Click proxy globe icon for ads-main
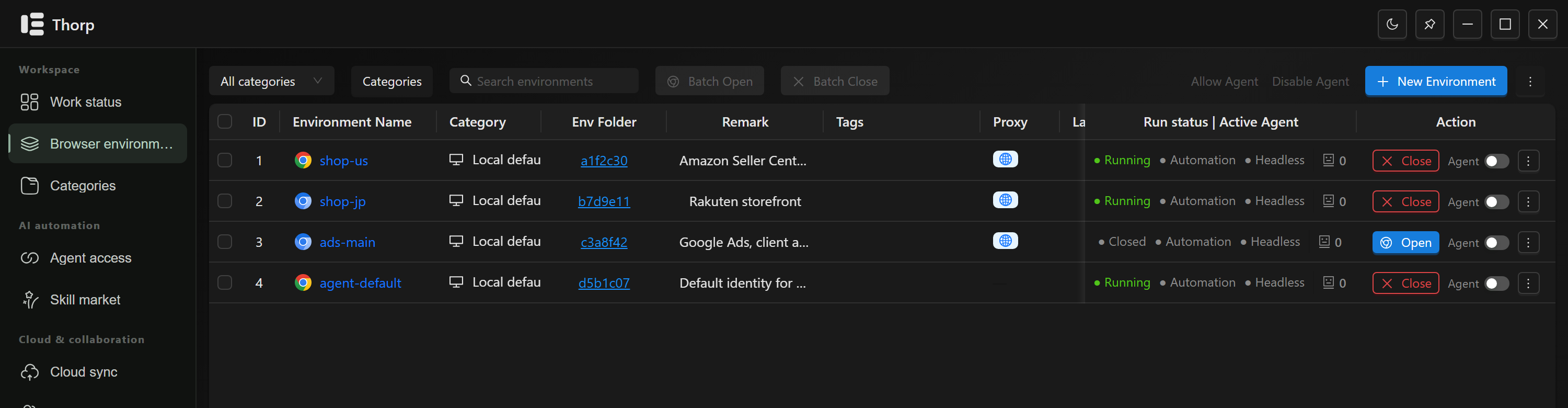Screen dimensions: 1568x408 (1005, 241)
